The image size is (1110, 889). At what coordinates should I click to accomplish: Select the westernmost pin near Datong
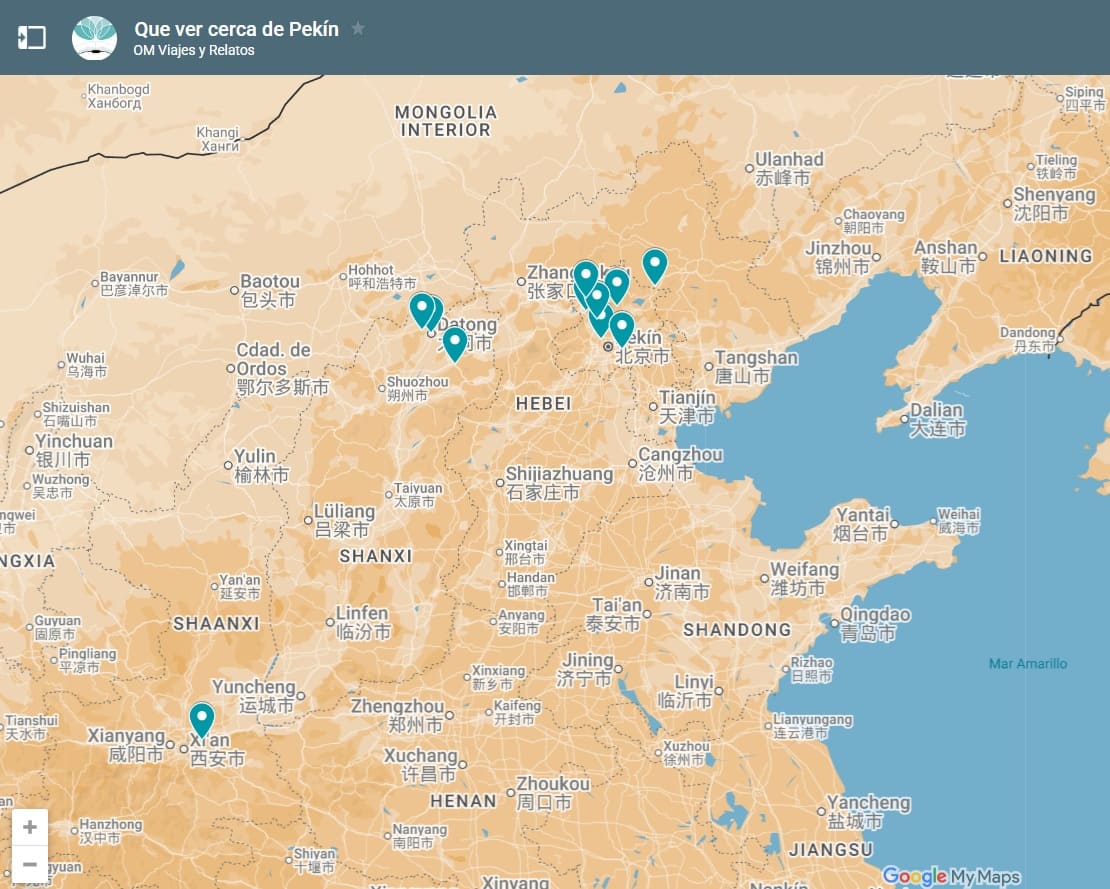(x=422, y=310)
